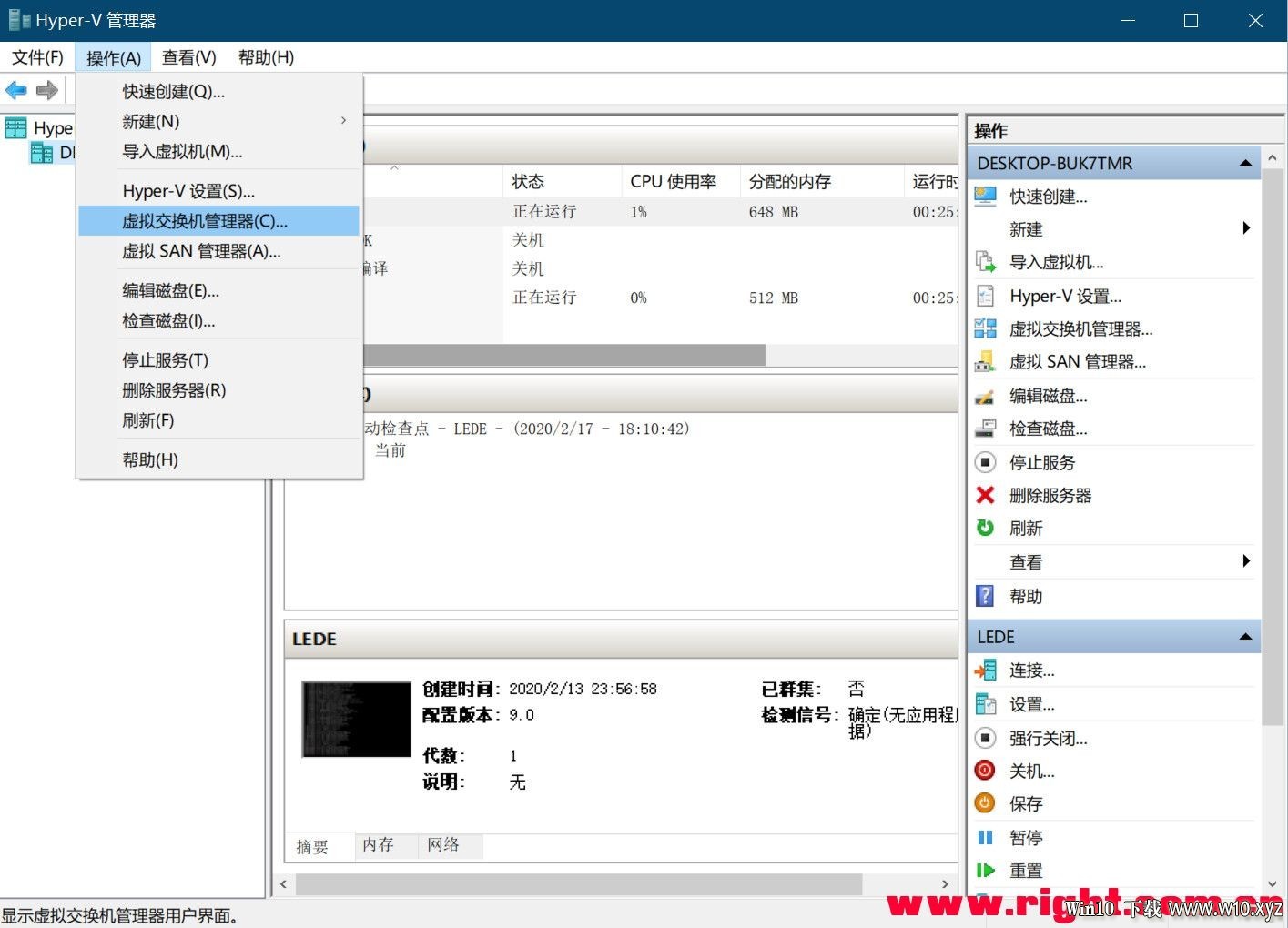
Task: Click 强行关闭 icon under LEDE
Action: coord(985,738)
